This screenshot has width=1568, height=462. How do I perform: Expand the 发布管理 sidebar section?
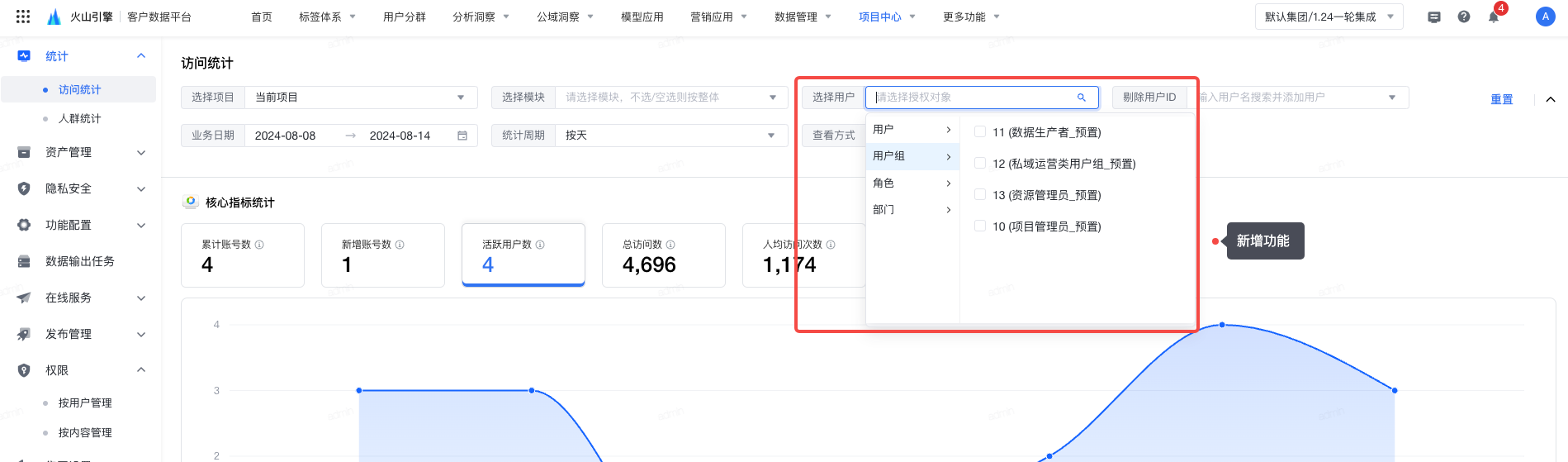141,334
